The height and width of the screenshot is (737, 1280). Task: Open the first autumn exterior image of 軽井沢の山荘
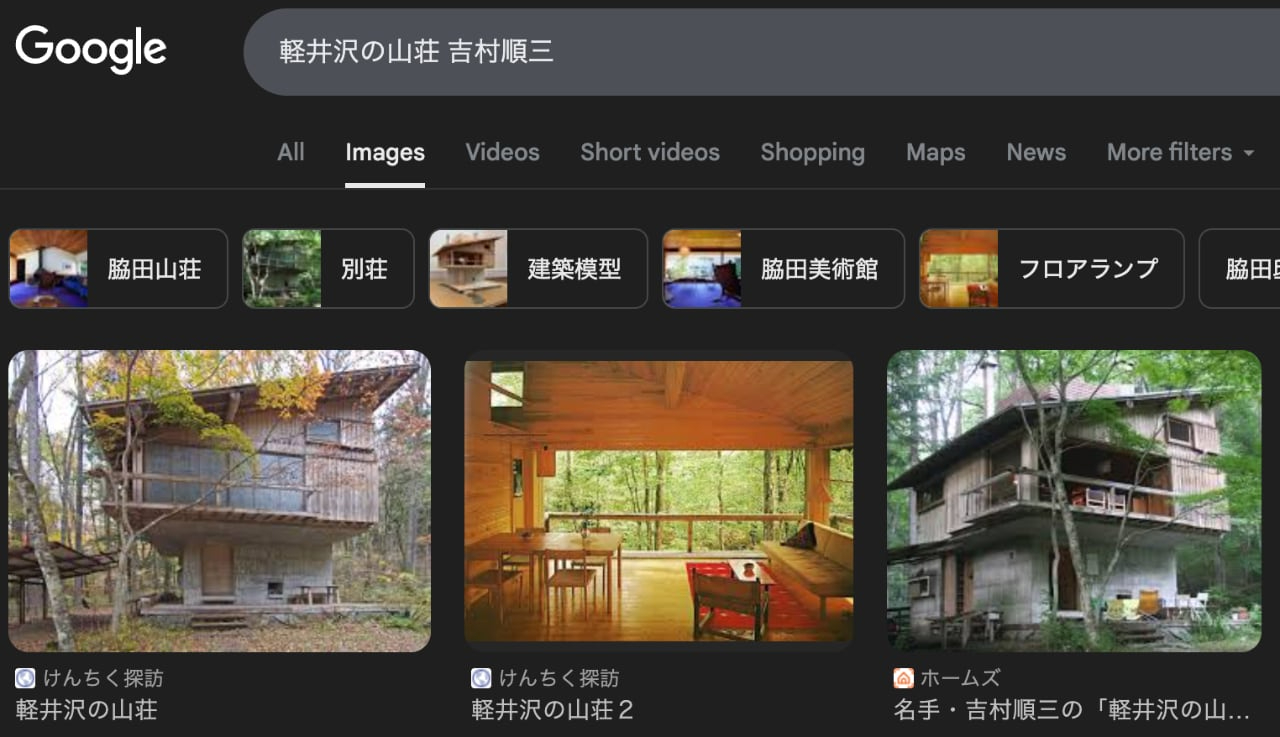(x=219, y=501)
